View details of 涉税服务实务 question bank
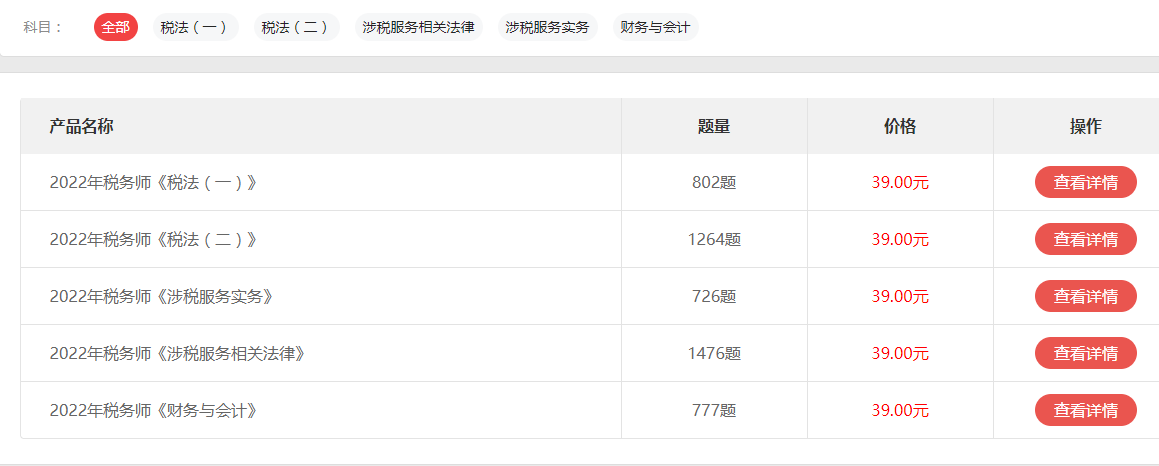The width and height of the screenshot is (1159, 466). [1085, 296]
